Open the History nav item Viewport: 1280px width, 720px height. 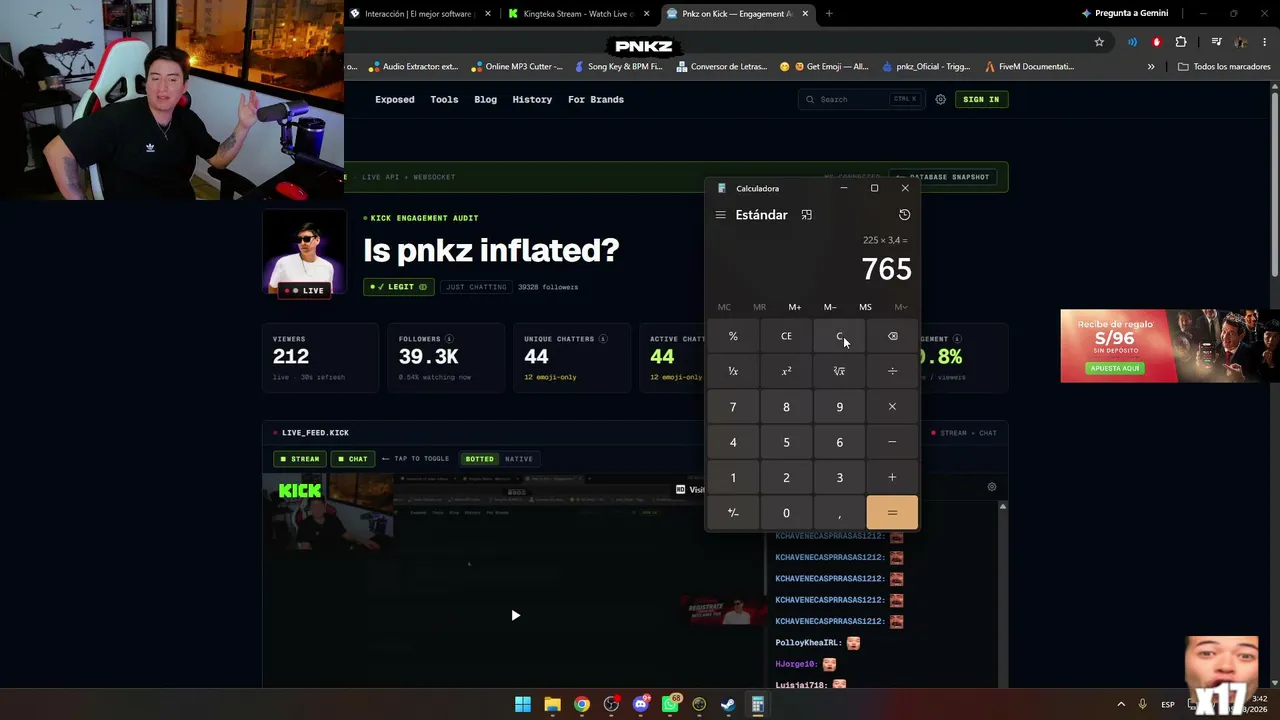point(532,100)
